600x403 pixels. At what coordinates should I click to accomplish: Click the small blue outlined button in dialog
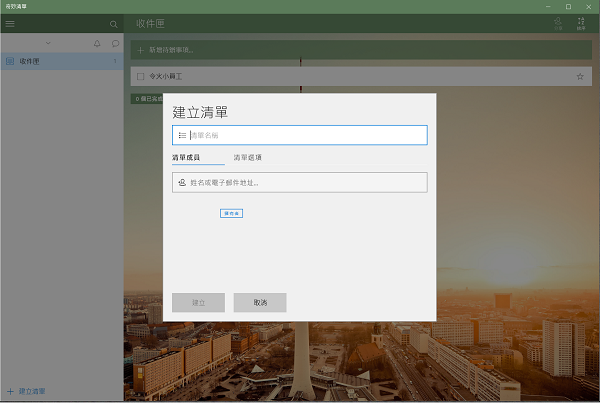[x=231, y=213]
